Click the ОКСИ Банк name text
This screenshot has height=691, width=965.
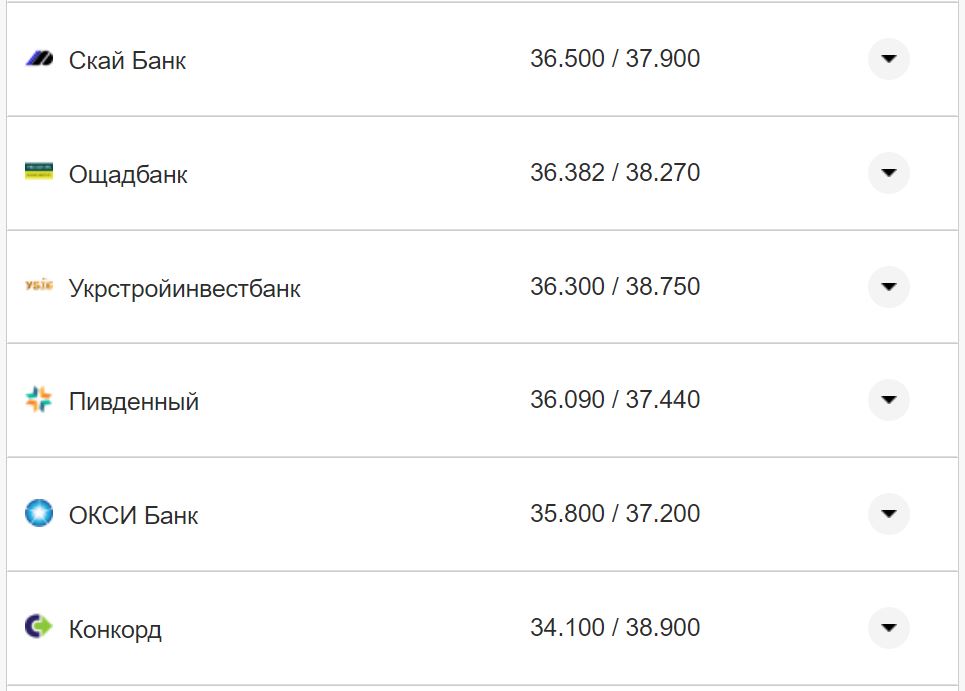tap(133, 516)
